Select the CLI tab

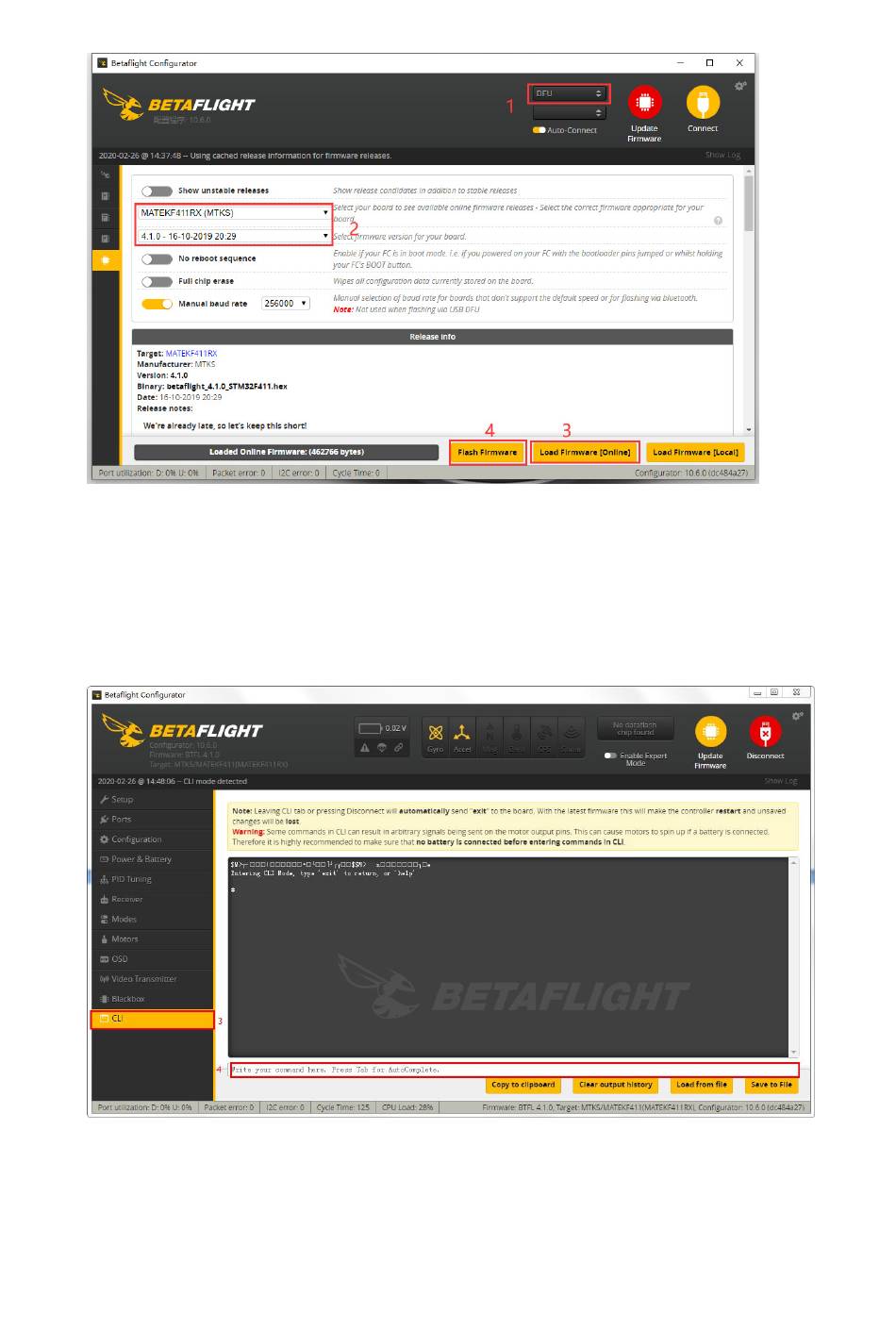tap(153, 1019)
